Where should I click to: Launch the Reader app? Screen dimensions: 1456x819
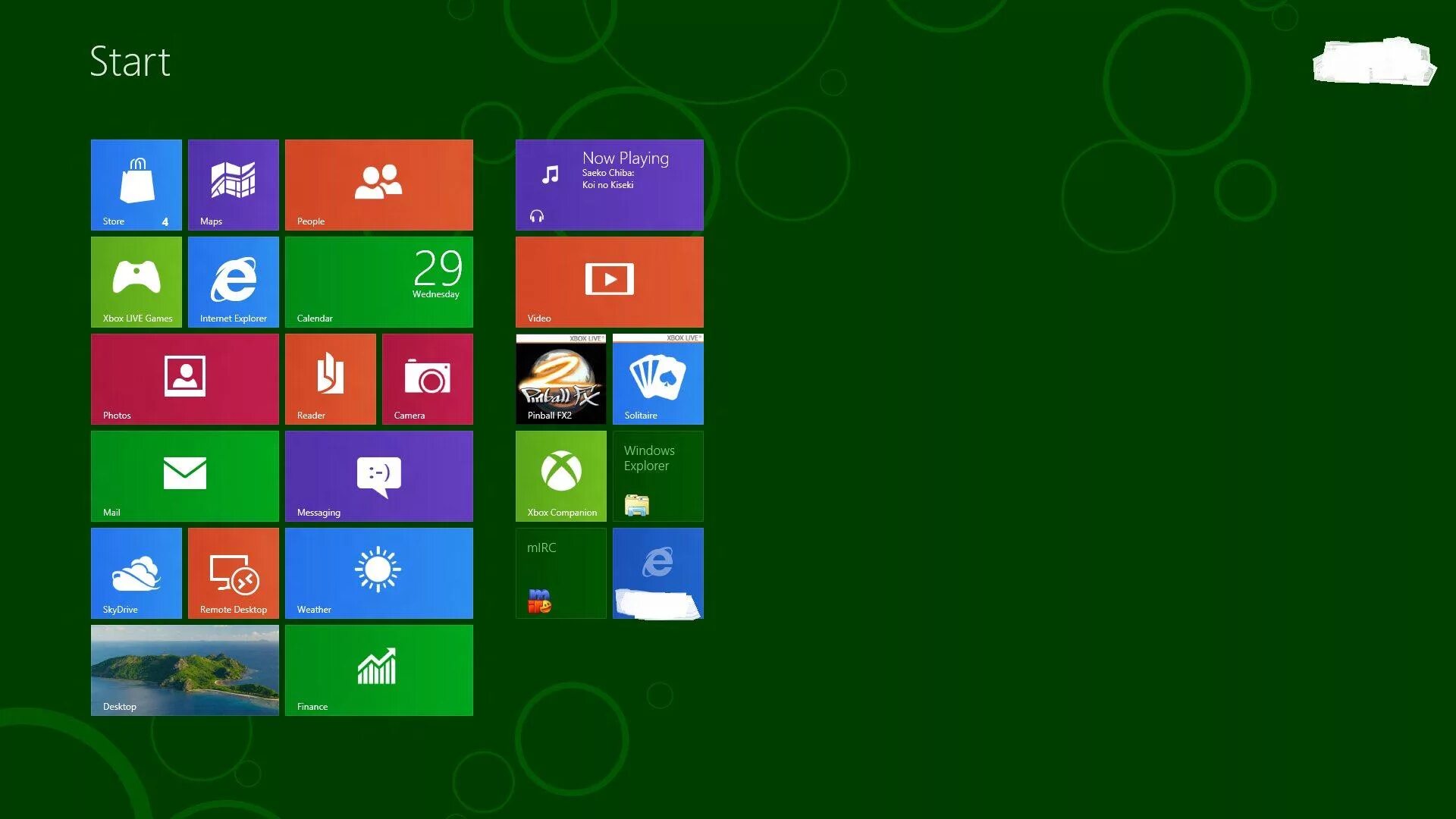(331, 378)
